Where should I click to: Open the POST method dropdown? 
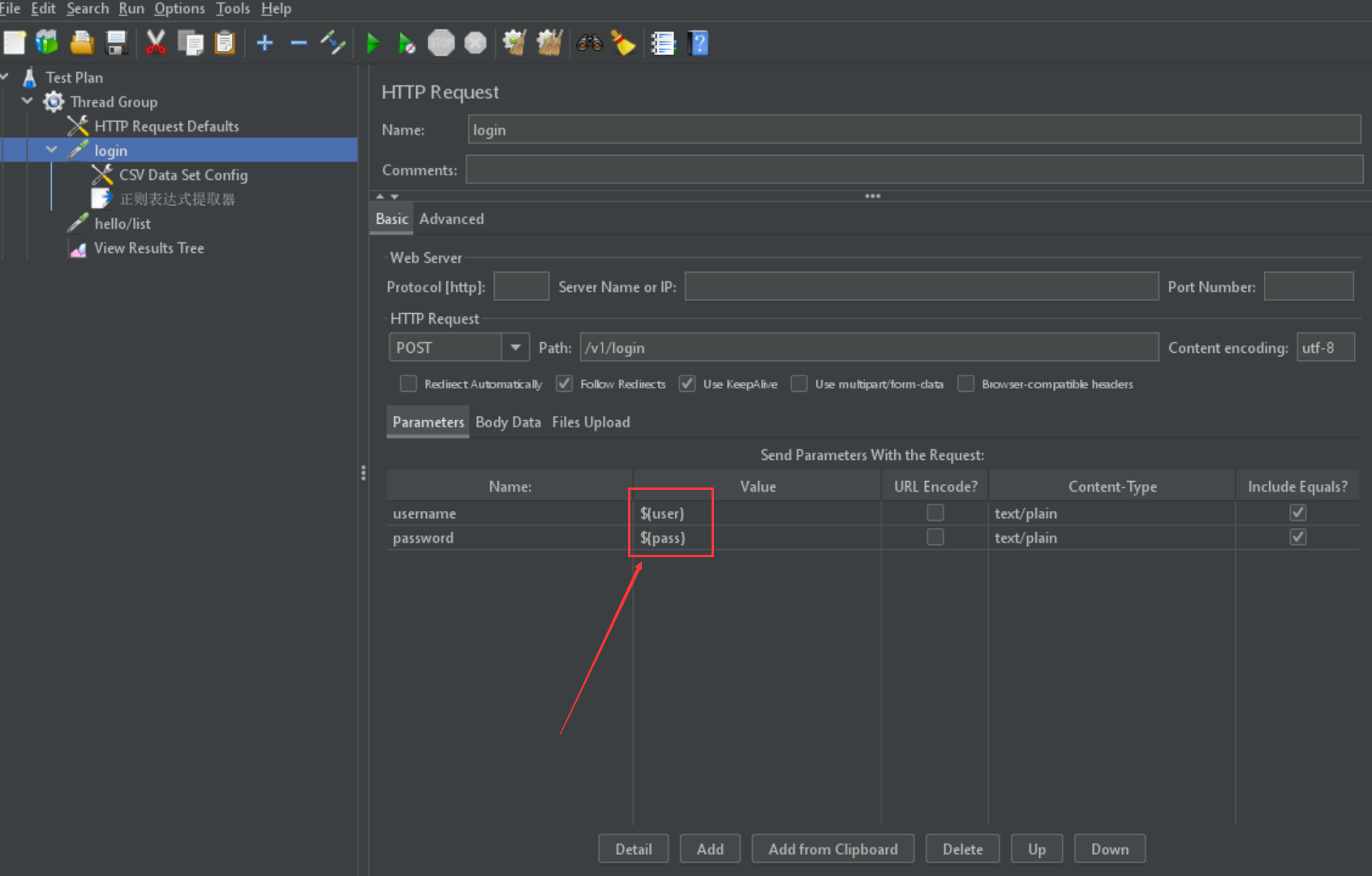(x=514, y=347)
